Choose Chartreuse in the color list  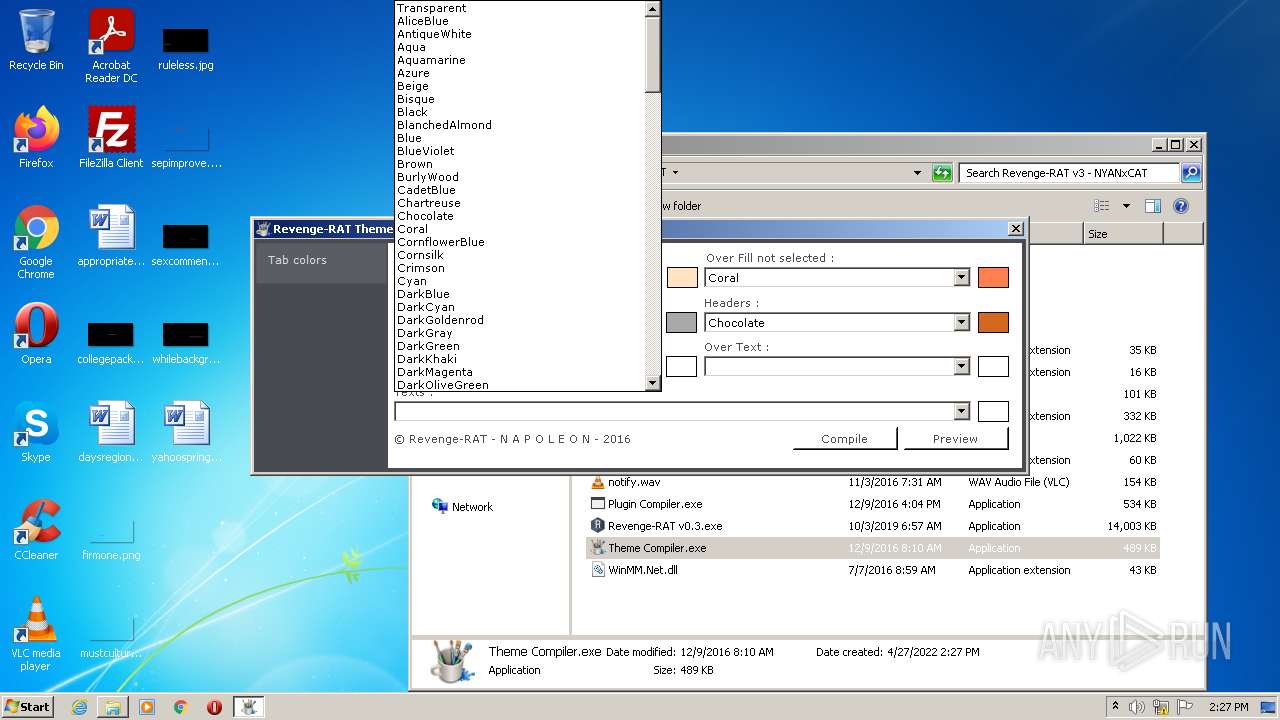[520, 203]
